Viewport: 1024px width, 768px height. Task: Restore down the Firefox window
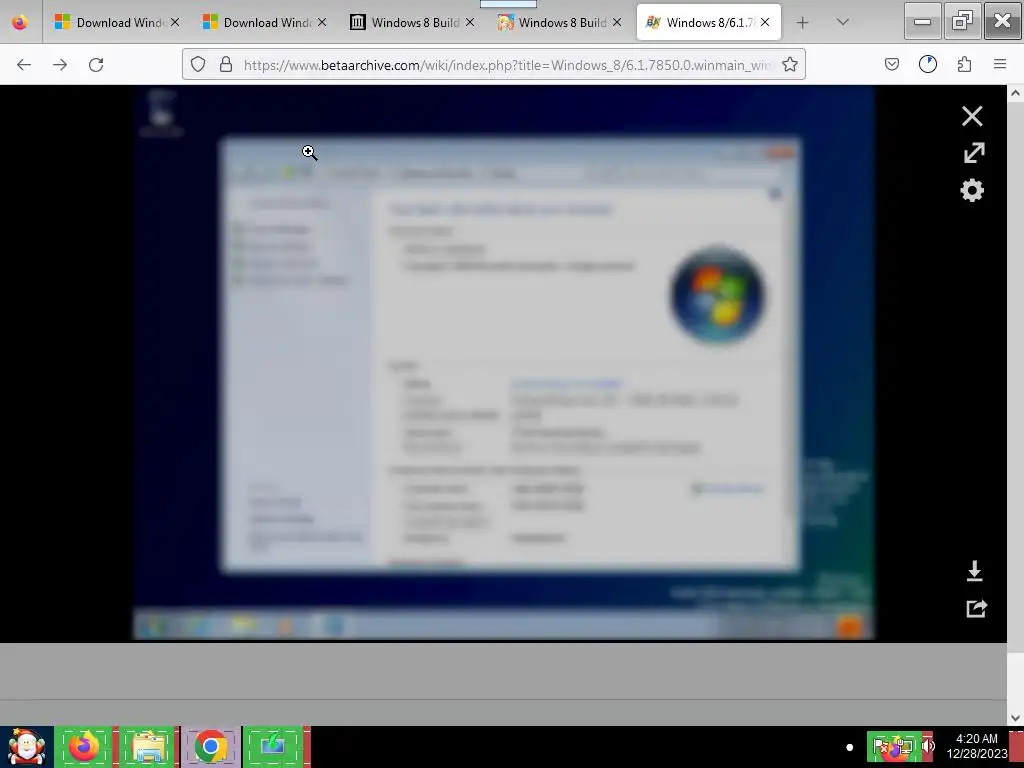point(962,22)
